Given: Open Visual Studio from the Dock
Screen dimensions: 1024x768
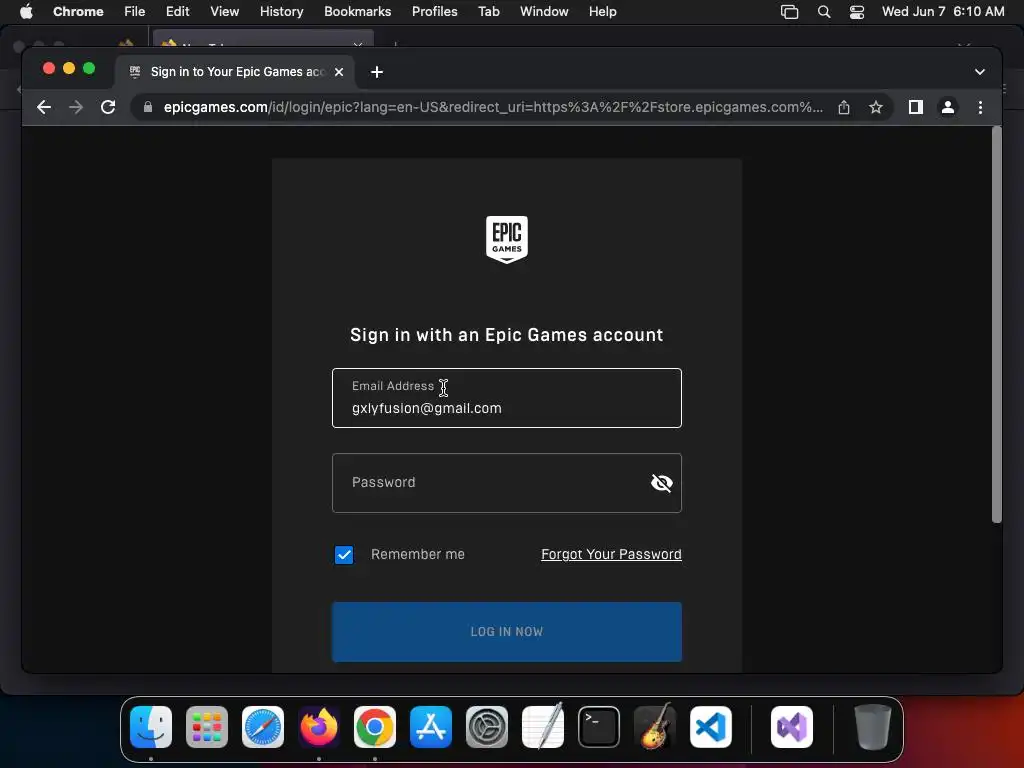Looking at the screenshot, I should pos(792,727).
